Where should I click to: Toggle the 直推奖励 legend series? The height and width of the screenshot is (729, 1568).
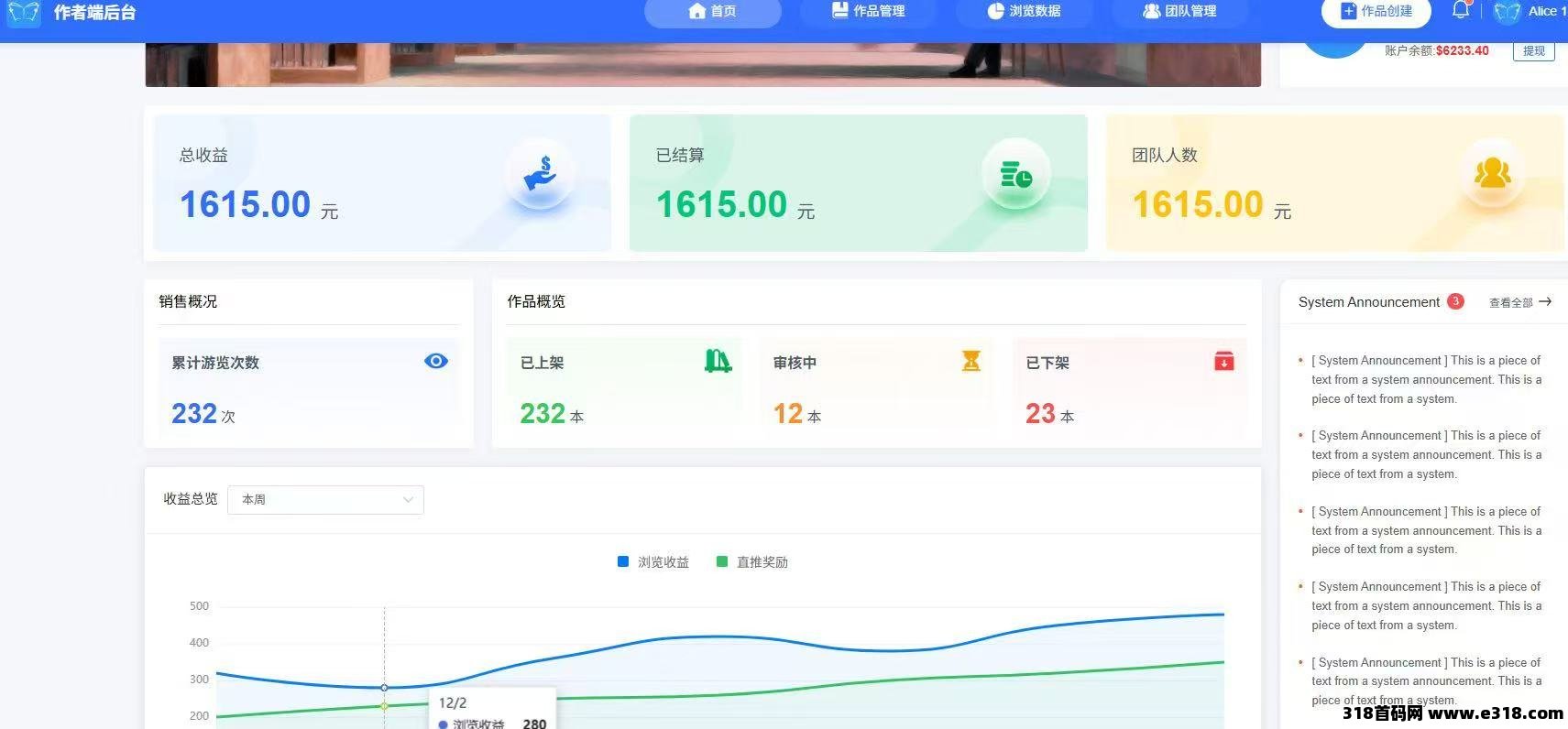pyautogui.click(x=752, y=561)
